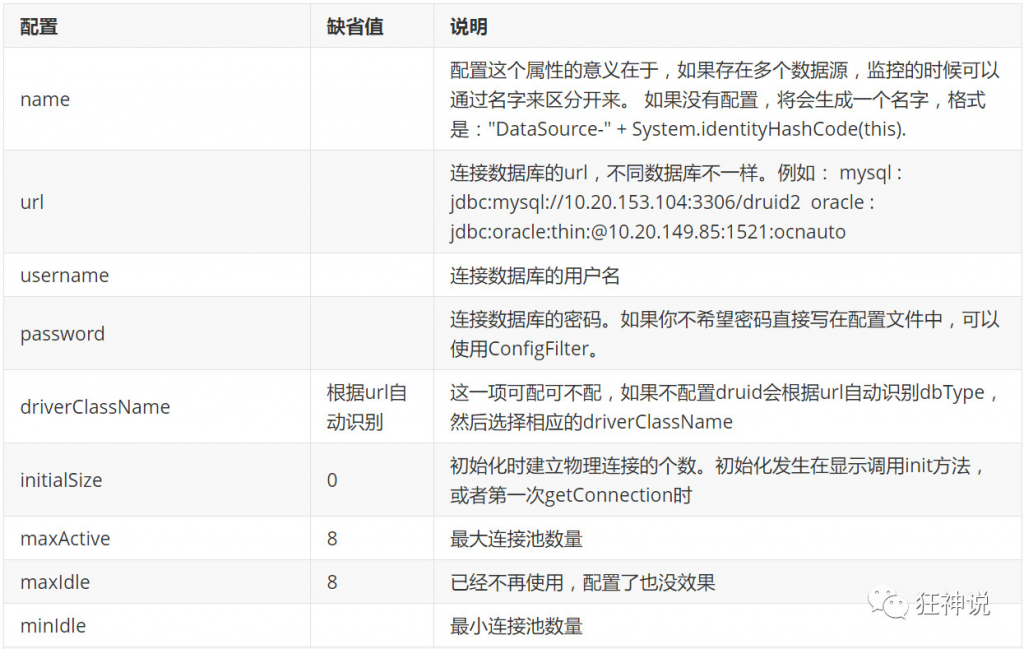Click the 配置 column header
This screenshot has height=649, width=1024.
157,26
